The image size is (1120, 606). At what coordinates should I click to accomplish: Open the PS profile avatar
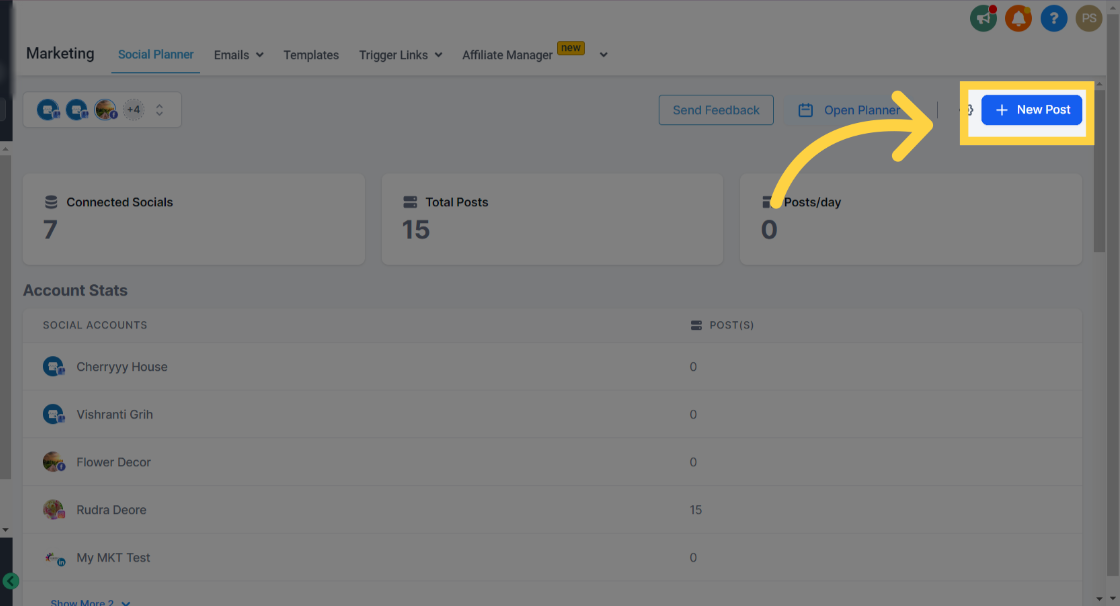click(1089, 18)
